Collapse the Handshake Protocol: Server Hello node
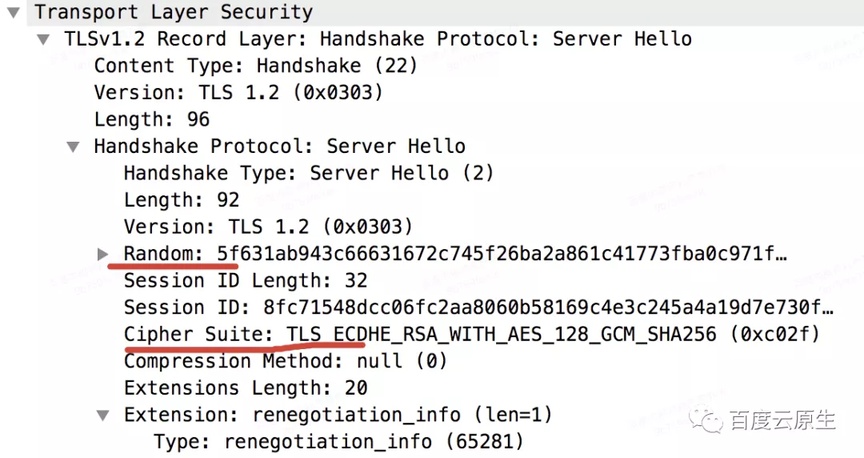 click(73, 147)
